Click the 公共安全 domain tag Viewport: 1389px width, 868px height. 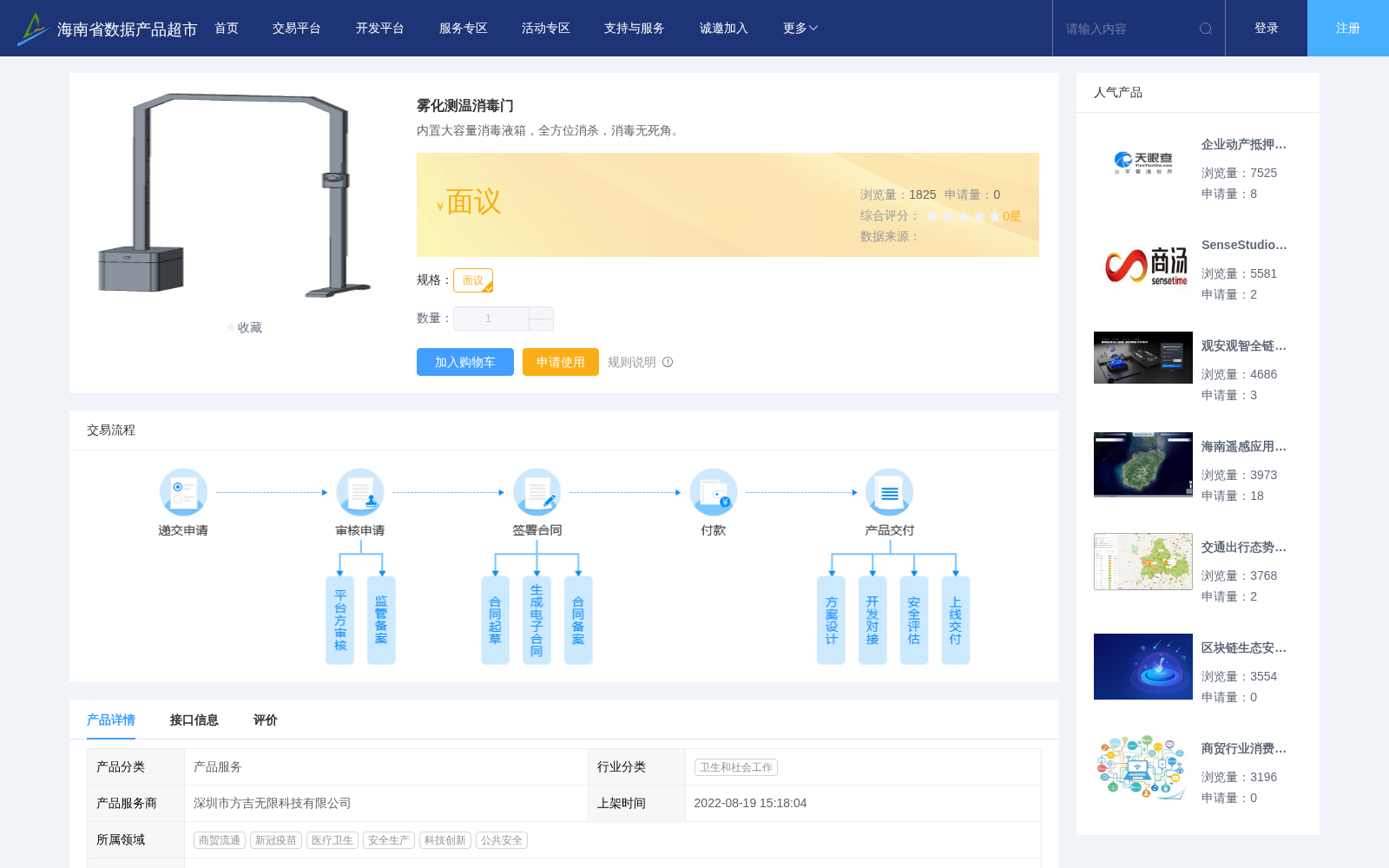tap(502, 840)
